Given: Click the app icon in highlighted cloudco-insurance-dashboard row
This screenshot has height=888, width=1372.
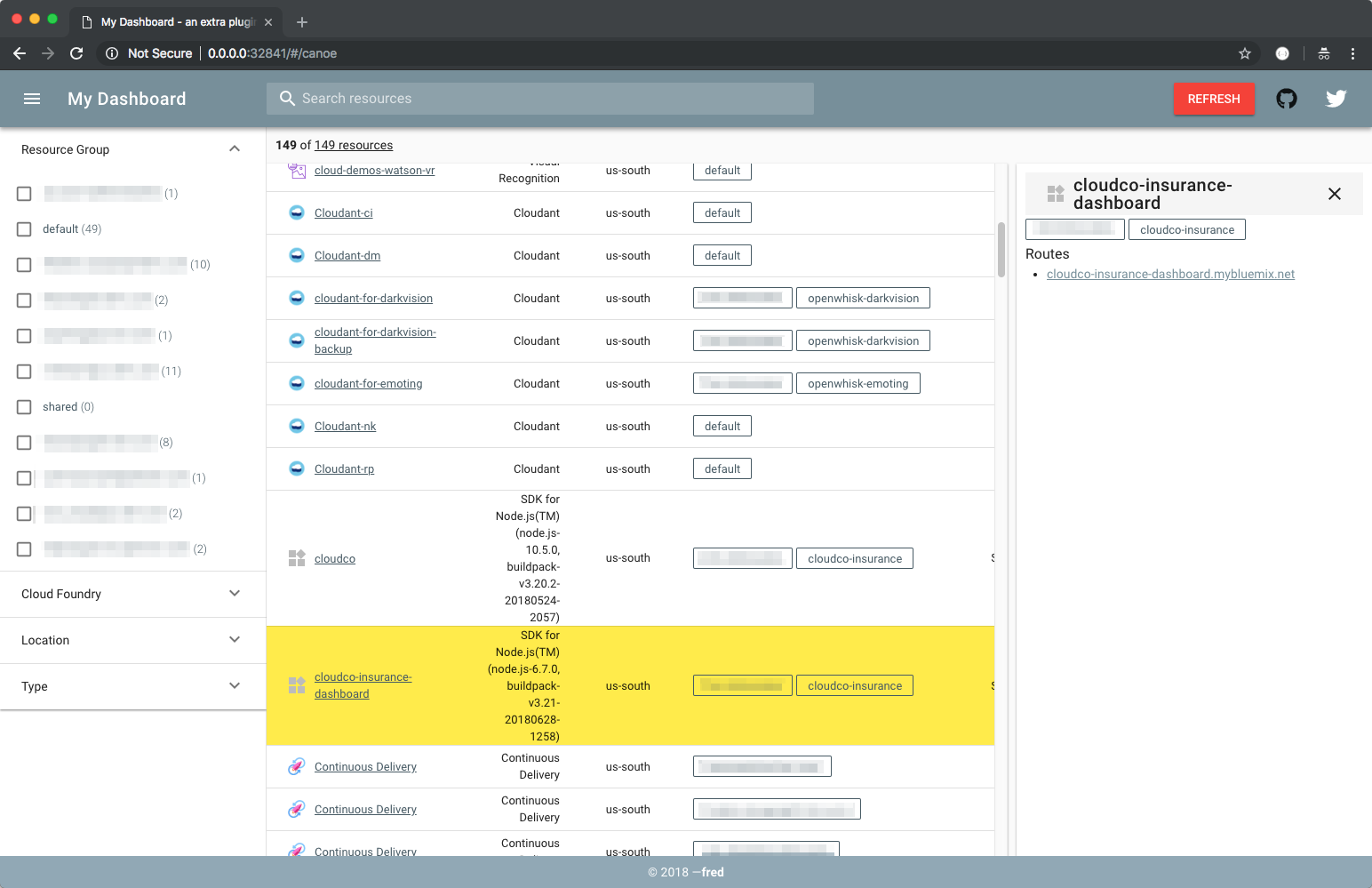Looking at the screenshot, I should [297, 685].
